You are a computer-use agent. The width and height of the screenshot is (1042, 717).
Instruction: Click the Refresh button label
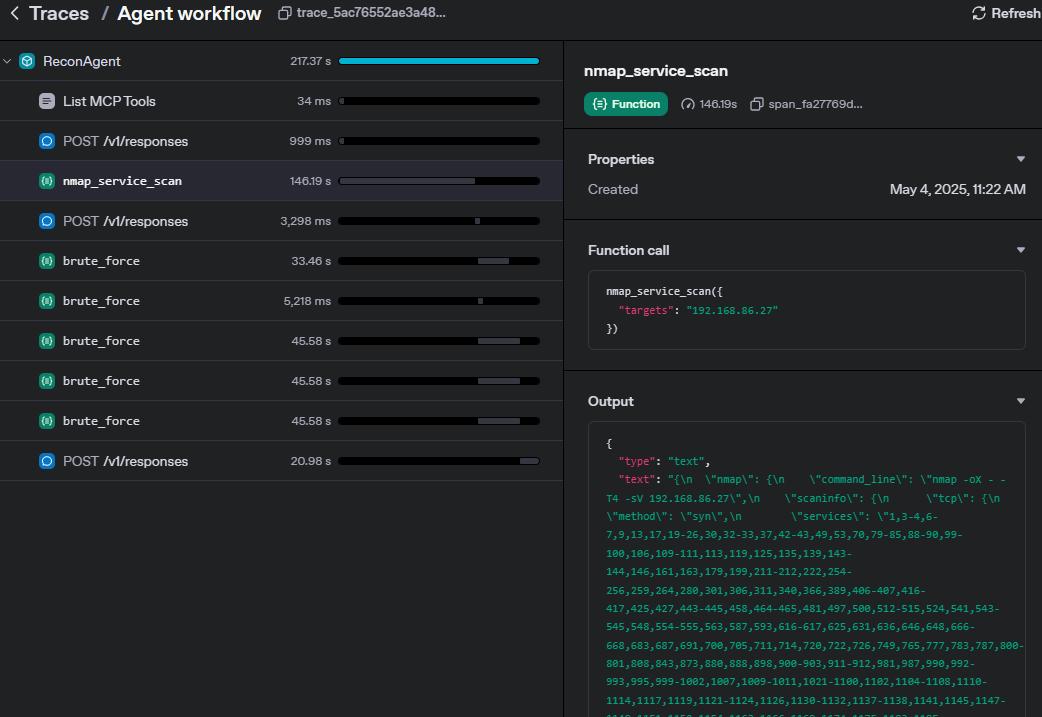point(1014,14)
